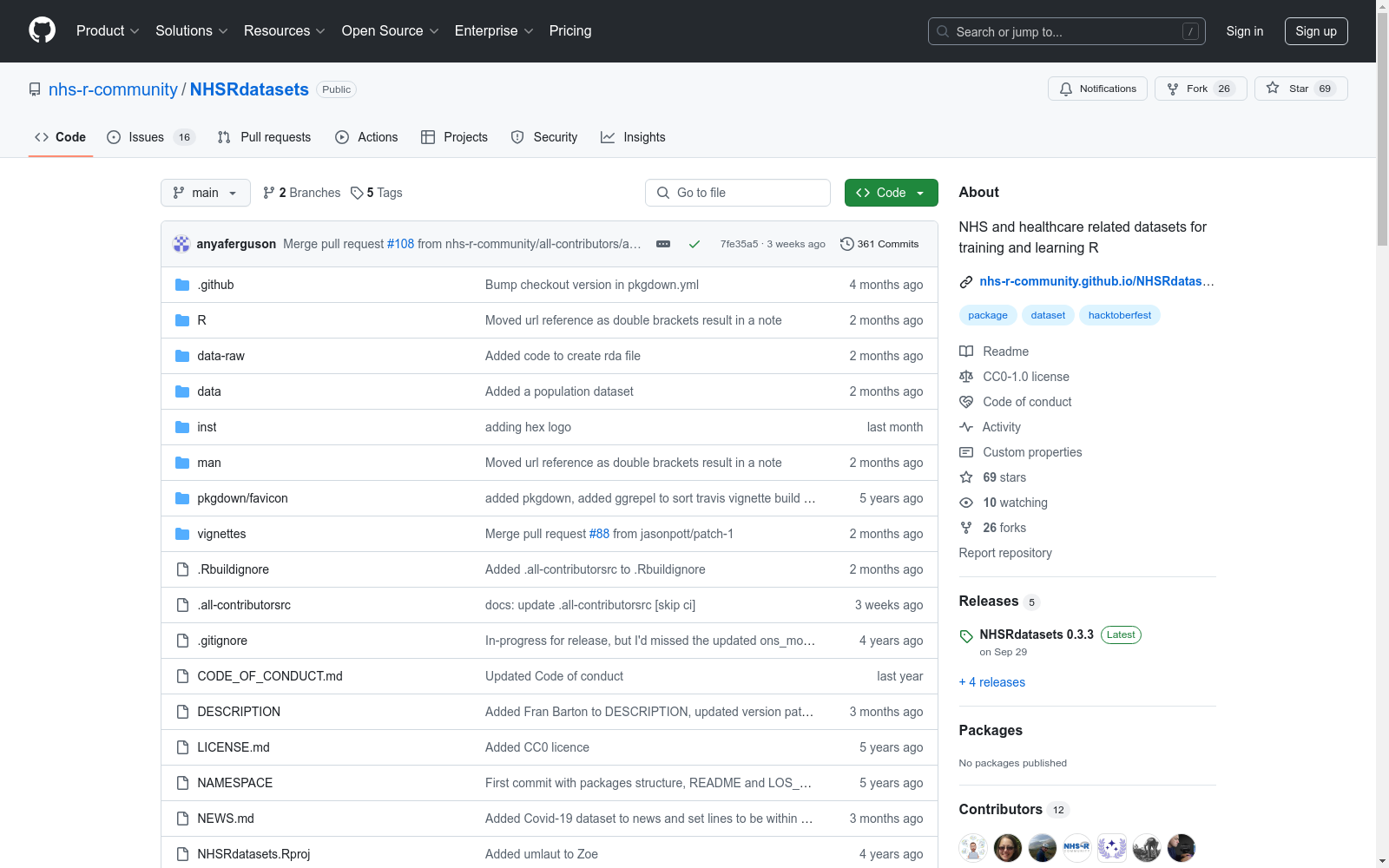Screen dimensions: 1389x868
Task: Click the search magnifier icon in header
Action: (x=943, y=31)
